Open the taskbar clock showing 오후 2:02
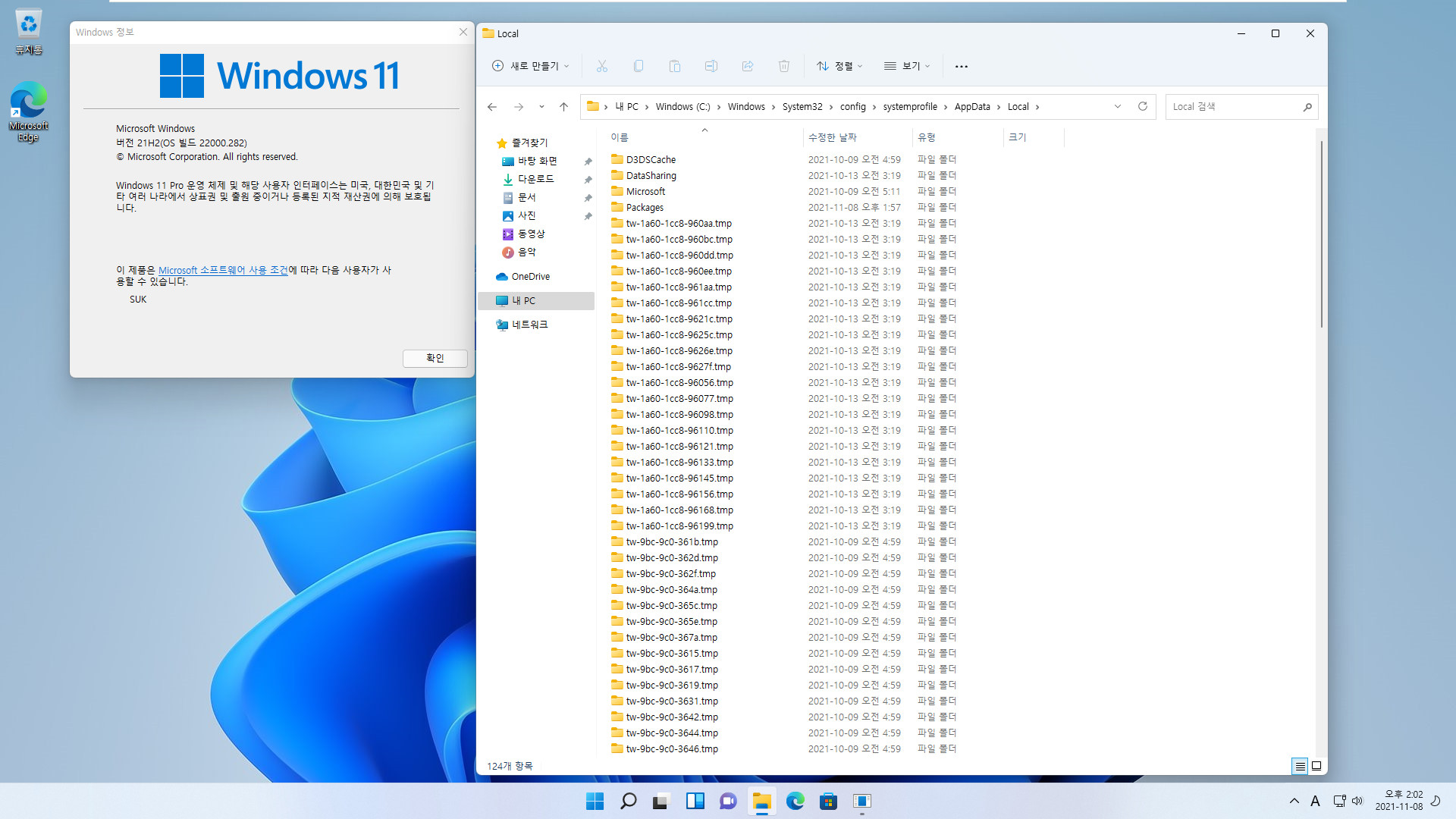This screenshot has width=1456, height=819. pos(1398,801)
